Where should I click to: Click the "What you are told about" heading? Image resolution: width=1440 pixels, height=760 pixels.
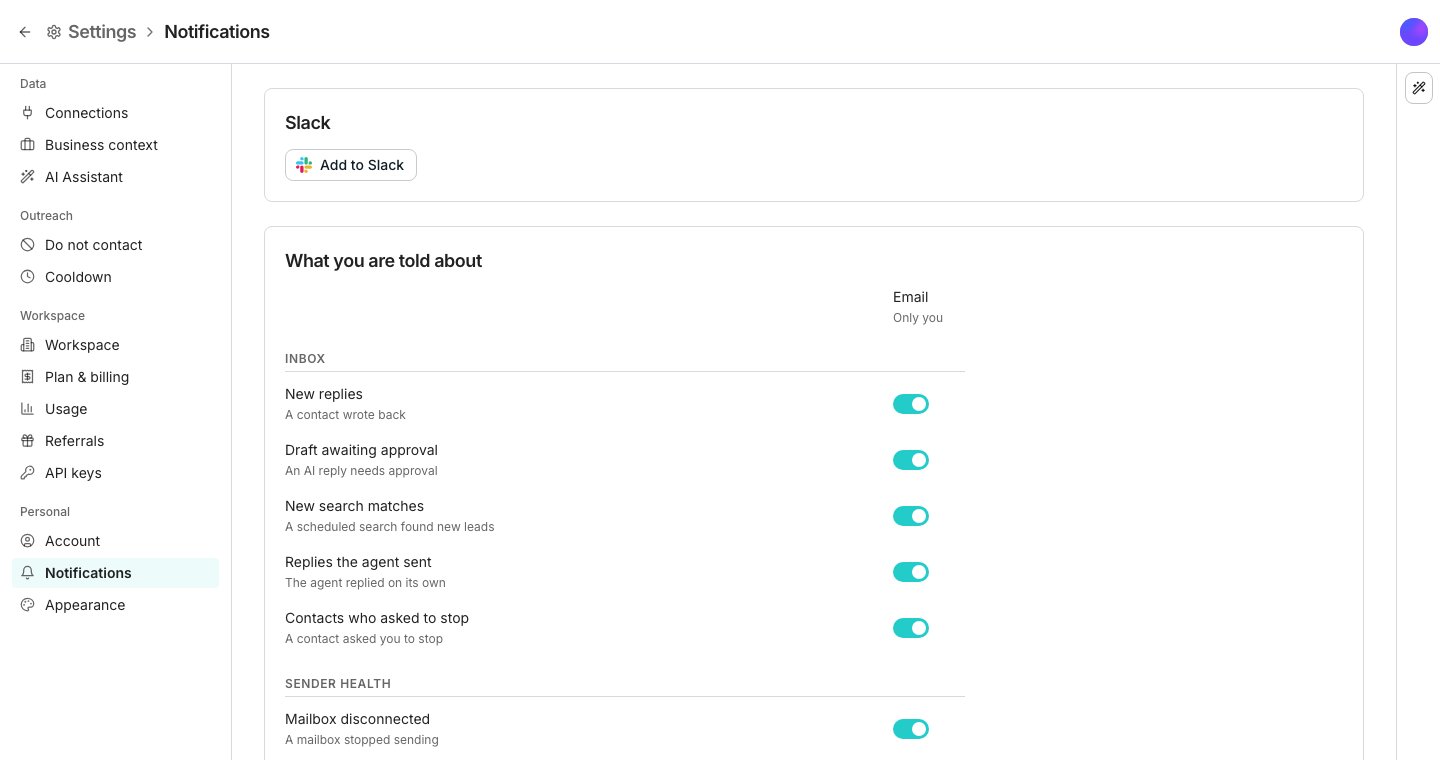coord(384,261)
